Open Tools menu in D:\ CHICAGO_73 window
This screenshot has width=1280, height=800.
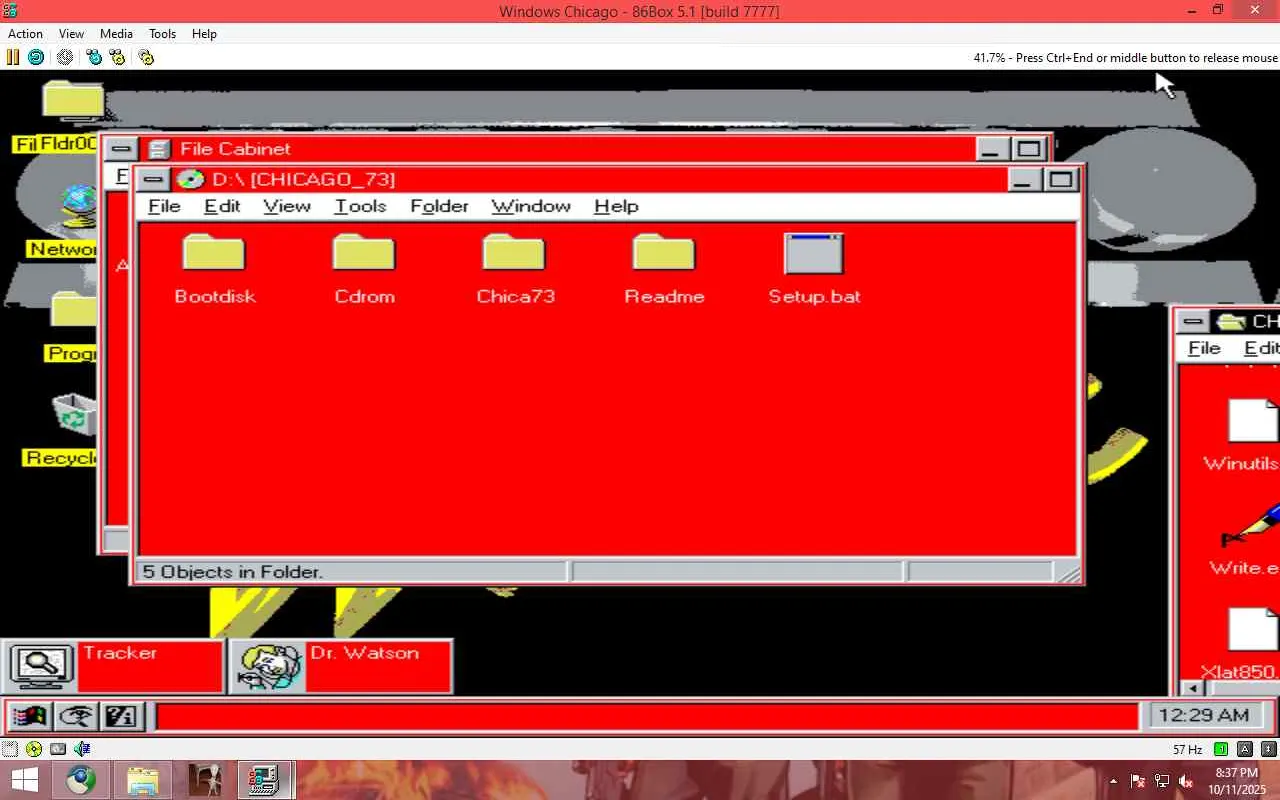[x=360, y=206]
